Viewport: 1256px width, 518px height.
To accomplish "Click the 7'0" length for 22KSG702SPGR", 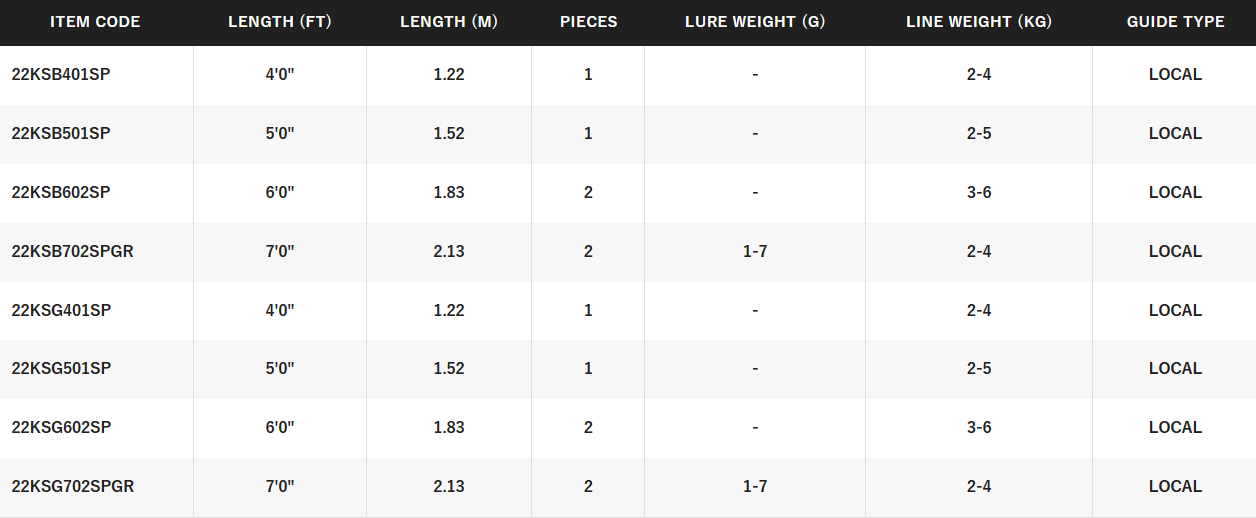I will [280, 487].
